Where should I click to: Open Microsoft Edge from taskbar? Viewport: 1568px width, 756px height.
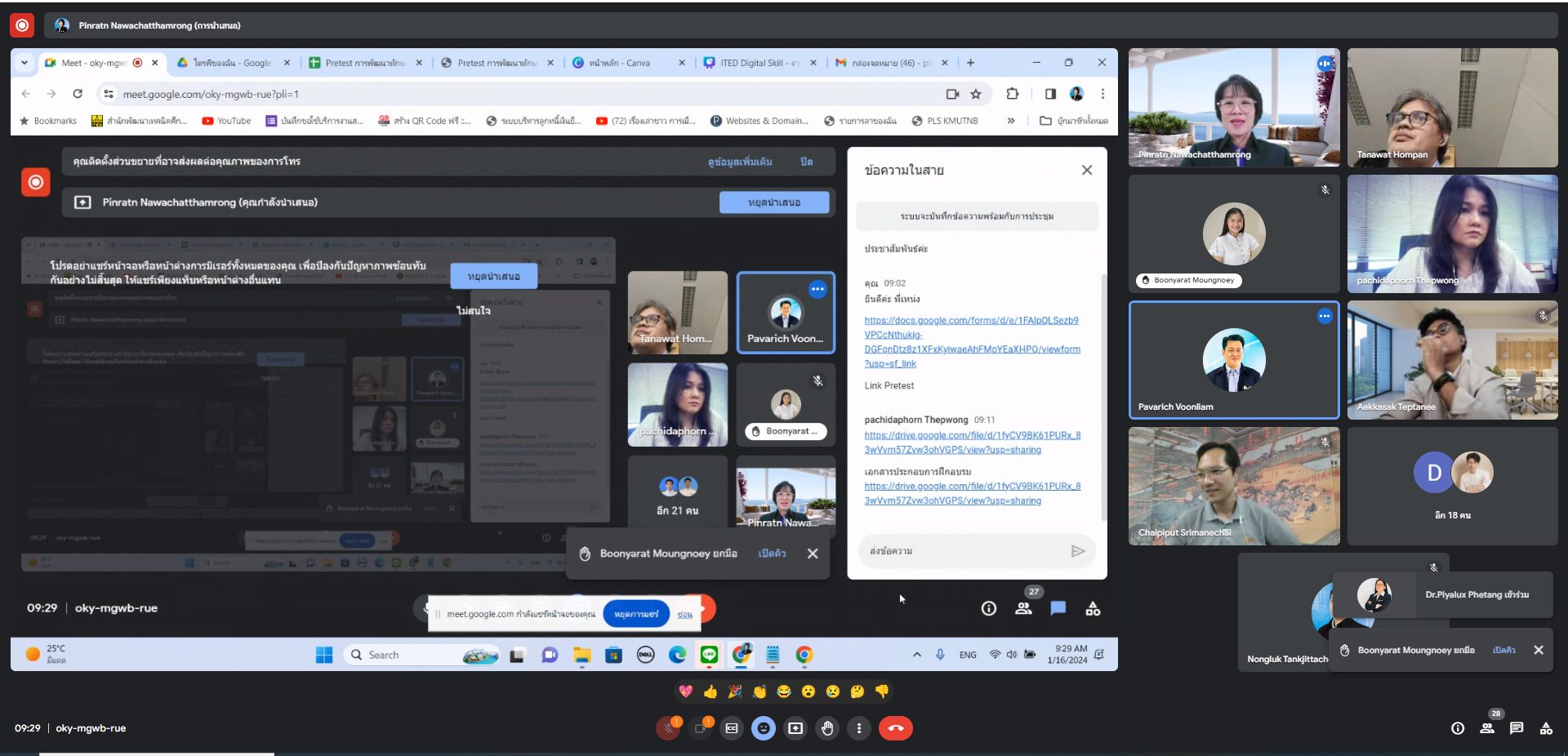pyautogui.click(x=677, y=655)
